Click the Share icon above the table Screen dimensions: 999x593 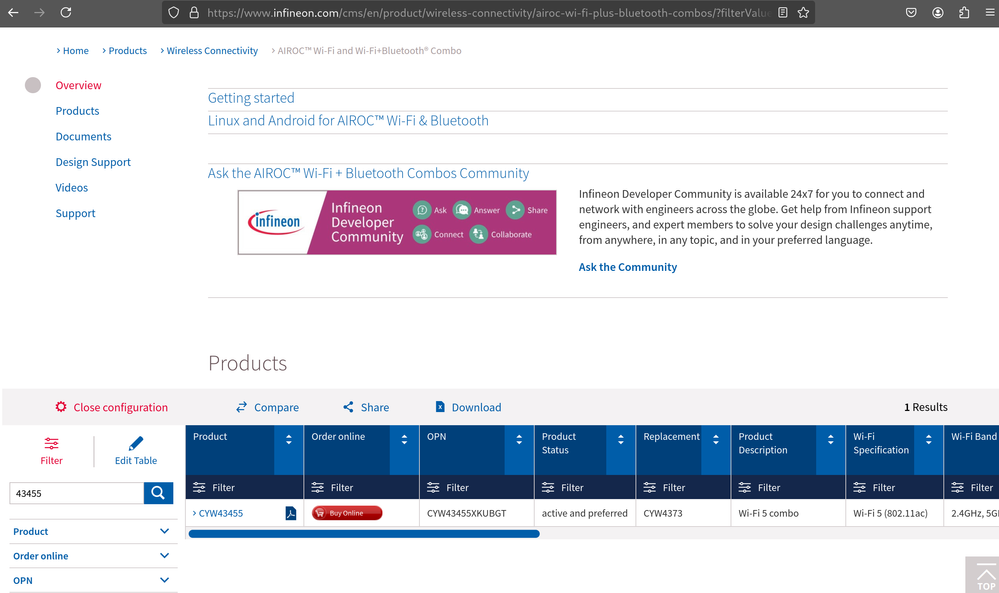click(348, 407)
